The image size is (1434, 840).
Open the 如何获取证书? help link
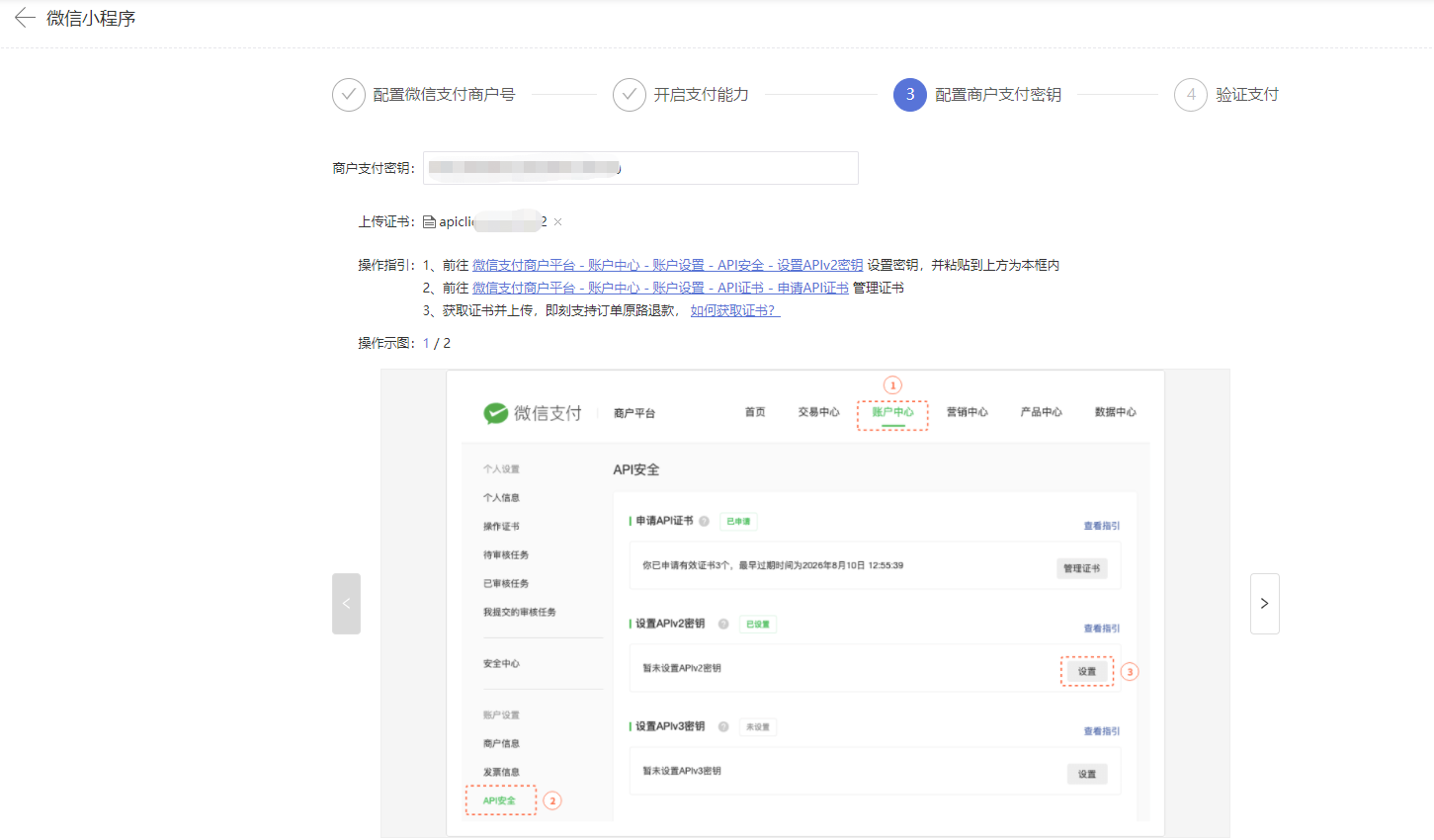[x=734, y=310]
